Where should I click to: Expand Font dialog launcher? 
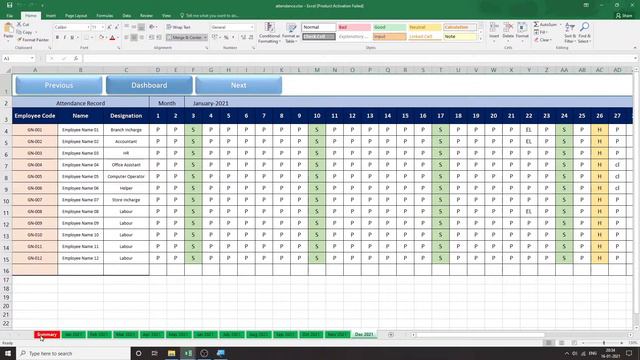(x=118, y=48)
